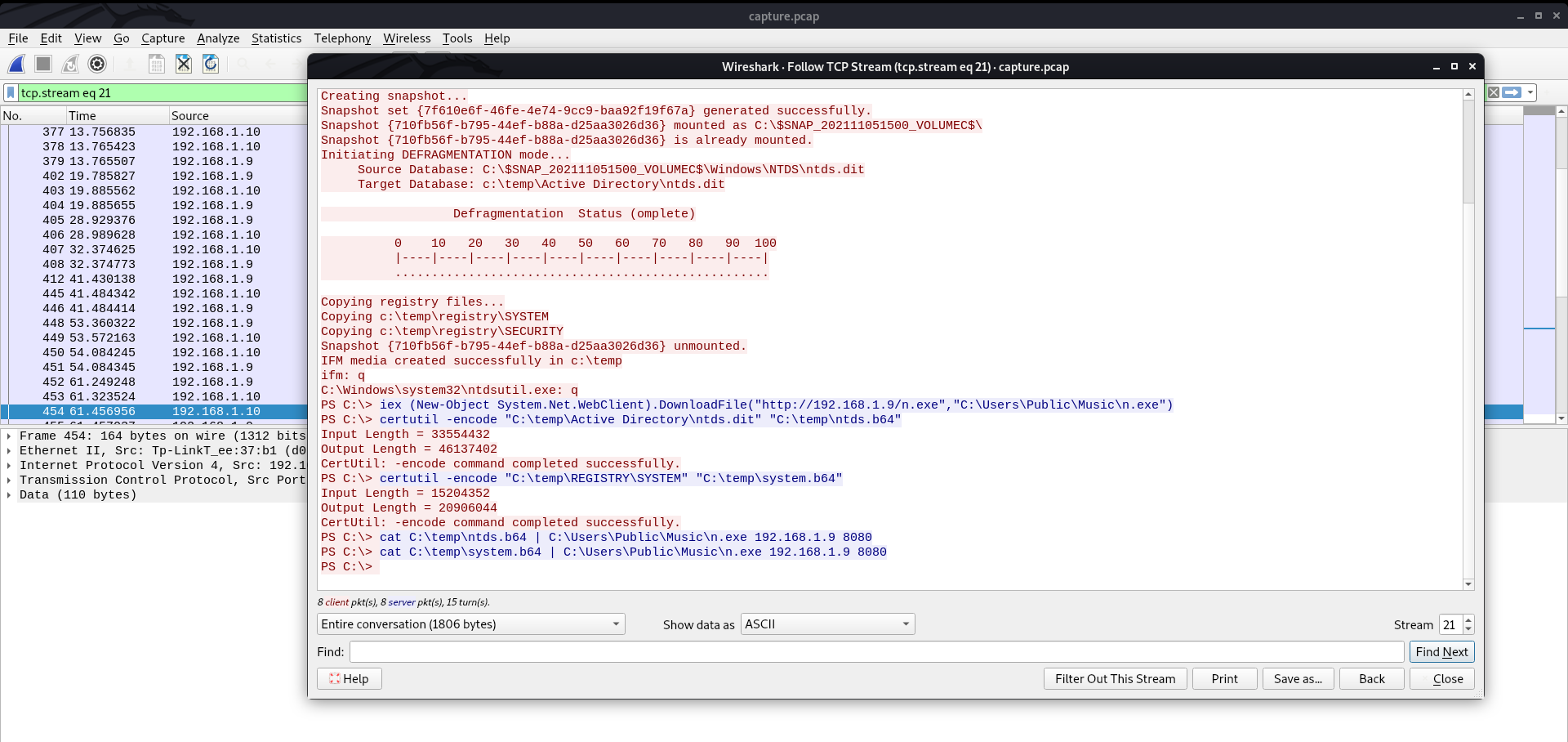Click the close capture file icon
The image size is (1568, 742).
(184, 64)
